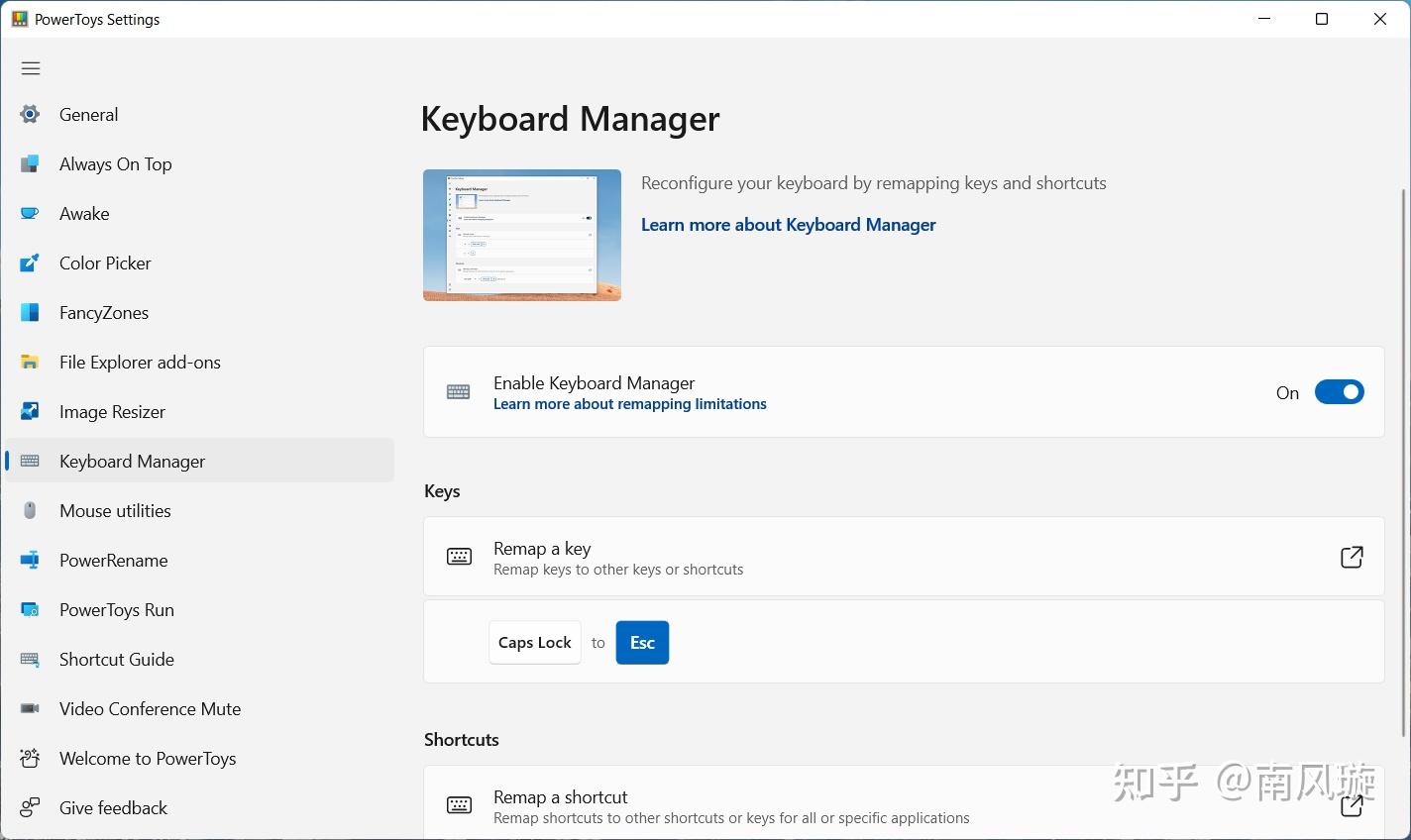Click the FancyZones icon in sidebar
Viewport: 1411px width, 840px height.
tap(30, 313)
